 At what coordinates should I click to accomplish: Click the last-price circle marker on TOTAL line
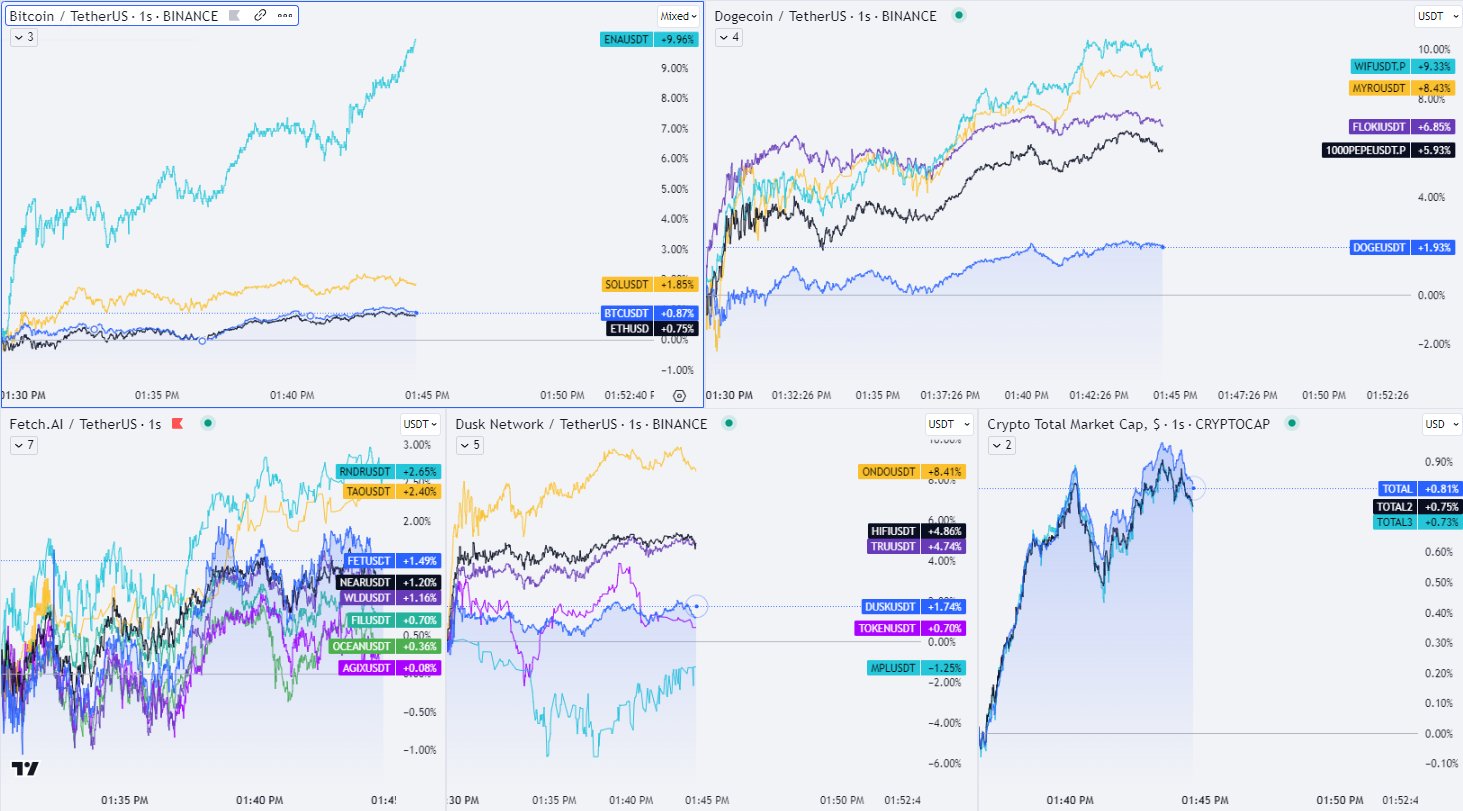point(1194,488)
